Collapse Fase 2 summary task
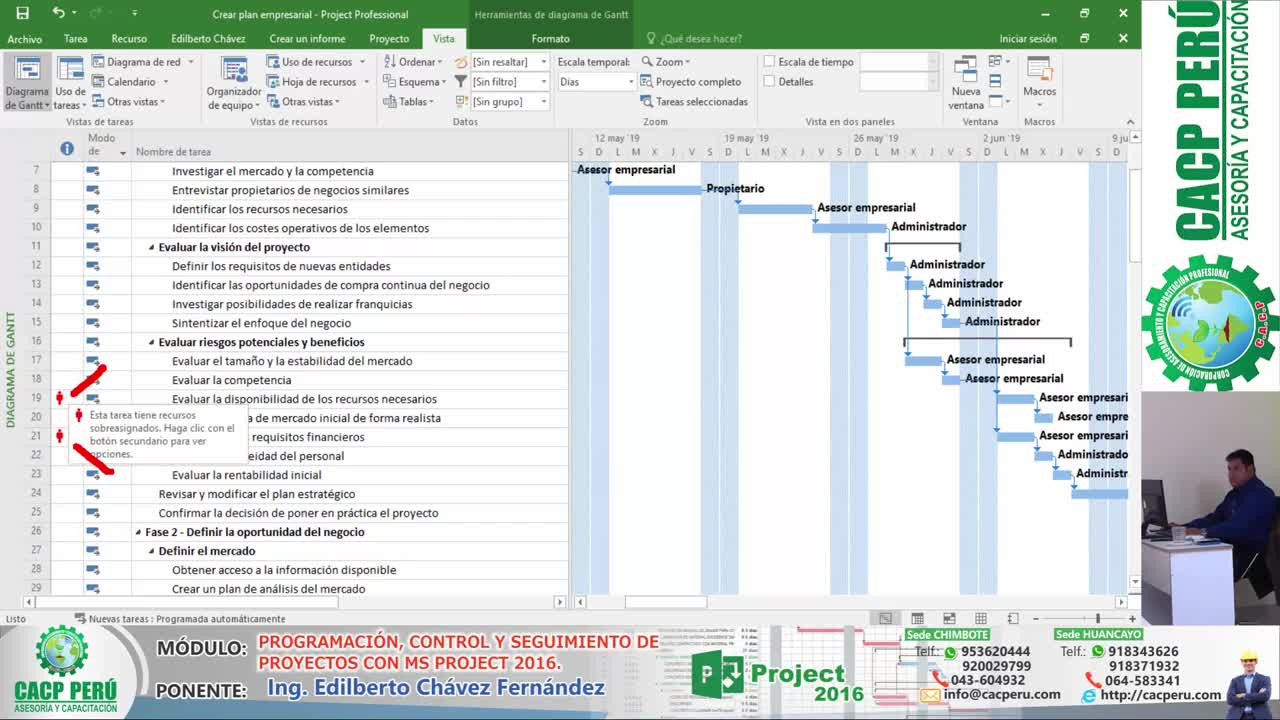The width and height of the screenshot is (1280, 720). pos(139,532)
